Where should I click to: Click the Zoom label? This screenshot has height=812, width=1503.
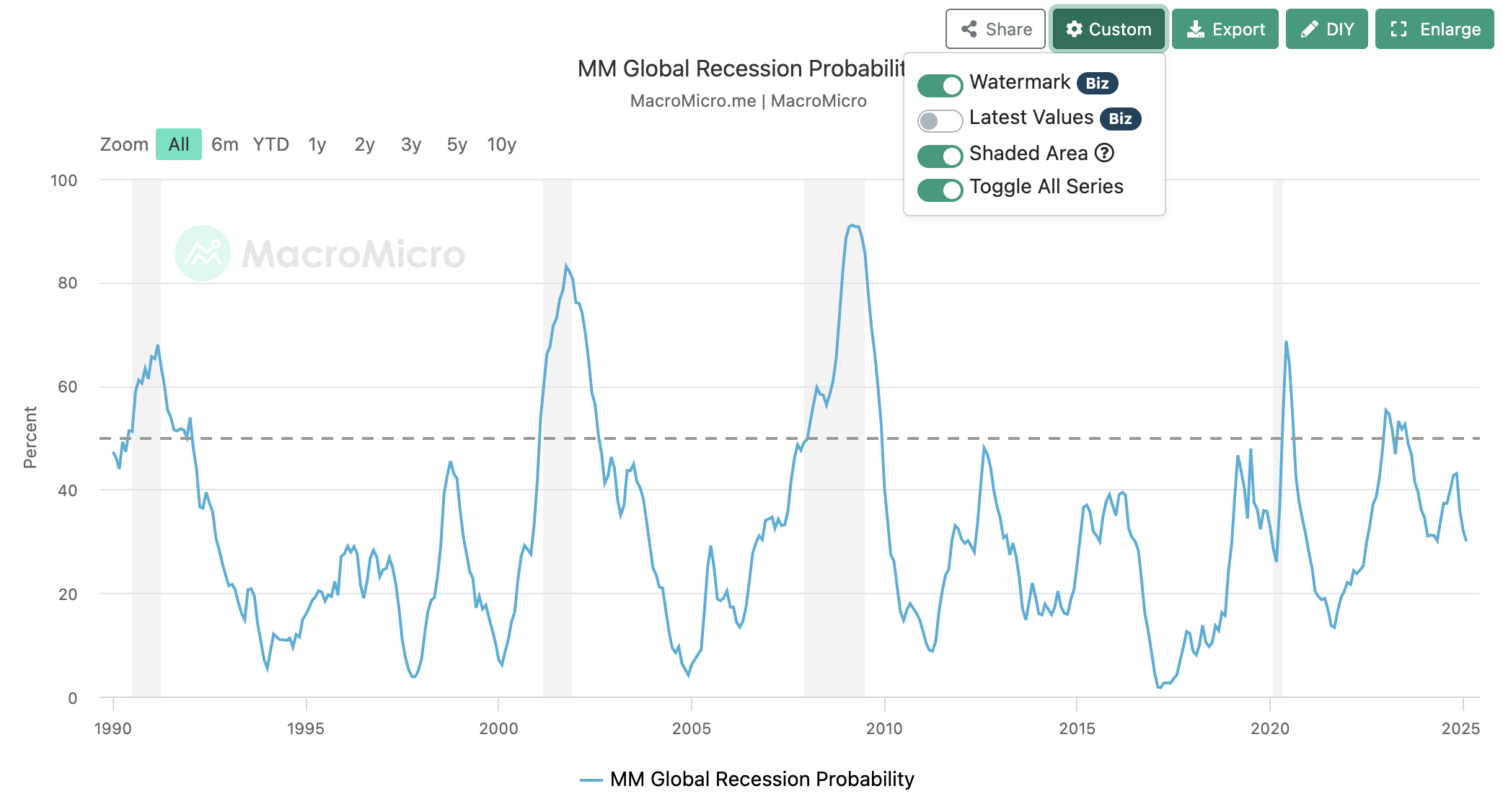[124, 144]
